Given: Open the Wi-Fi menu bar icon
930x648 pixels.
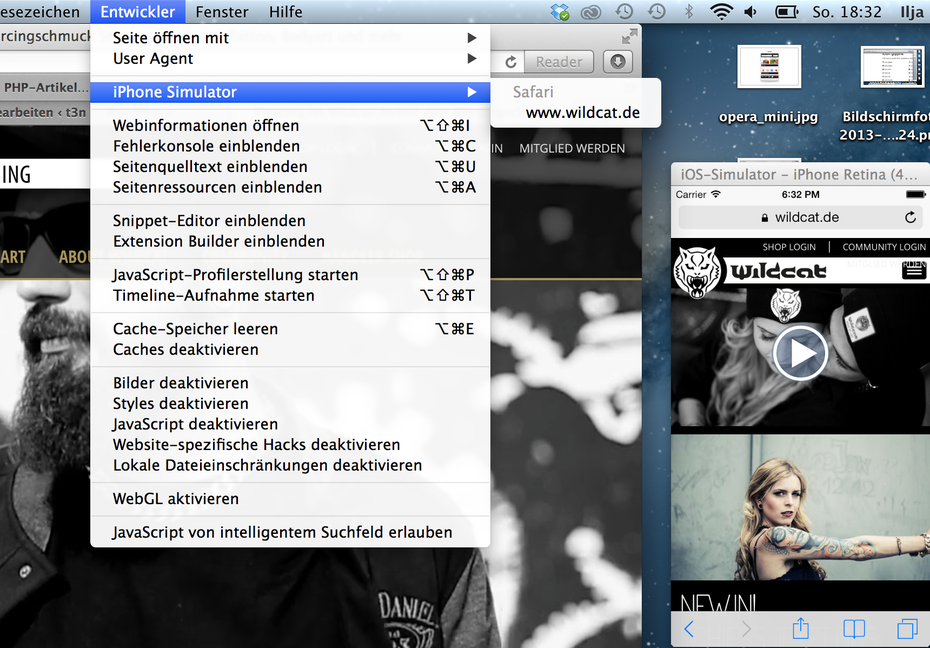Looking at the screenshot, I should click(721, 11).
